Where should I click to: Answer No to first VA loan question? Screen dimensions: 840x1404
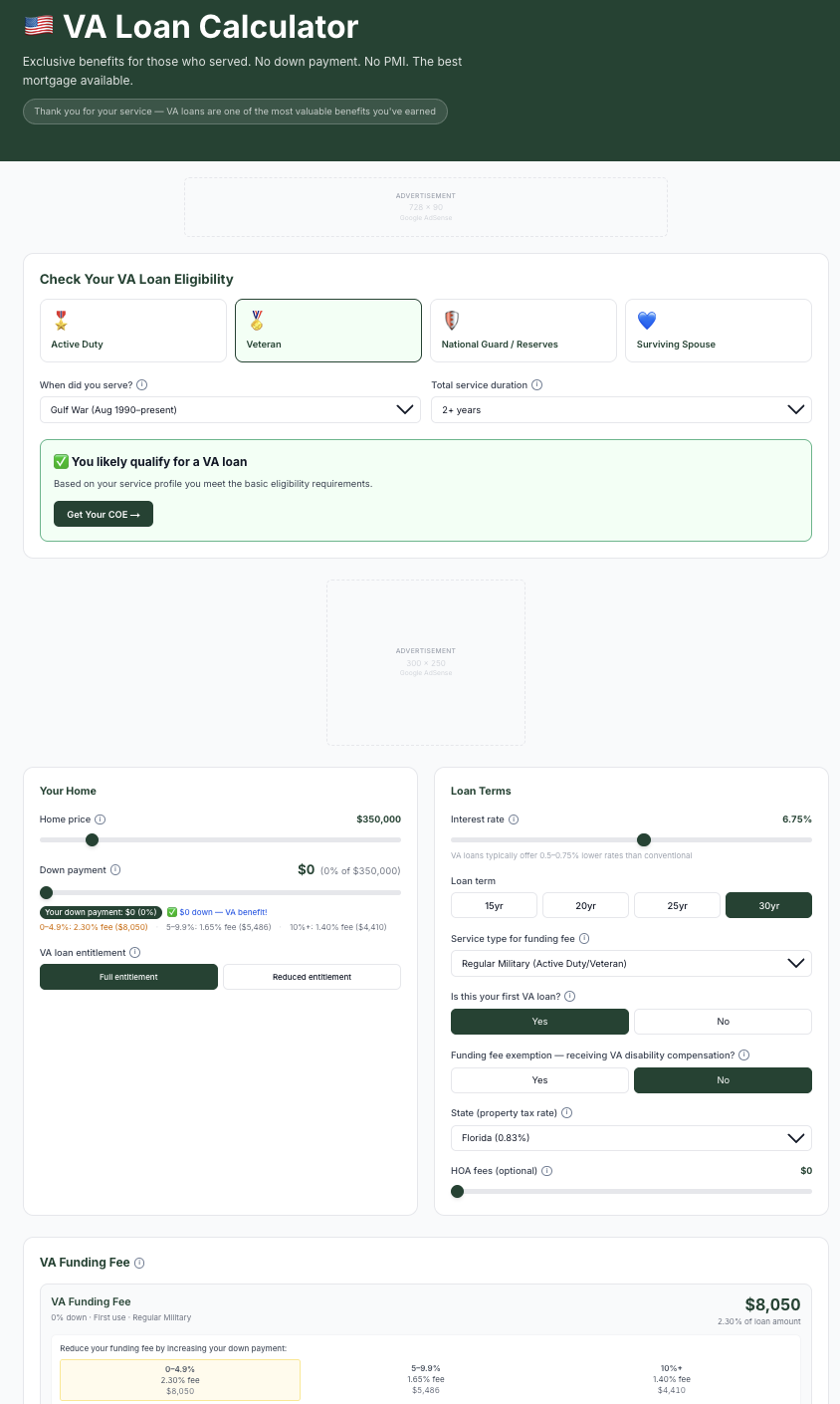tap(723, 1022)
